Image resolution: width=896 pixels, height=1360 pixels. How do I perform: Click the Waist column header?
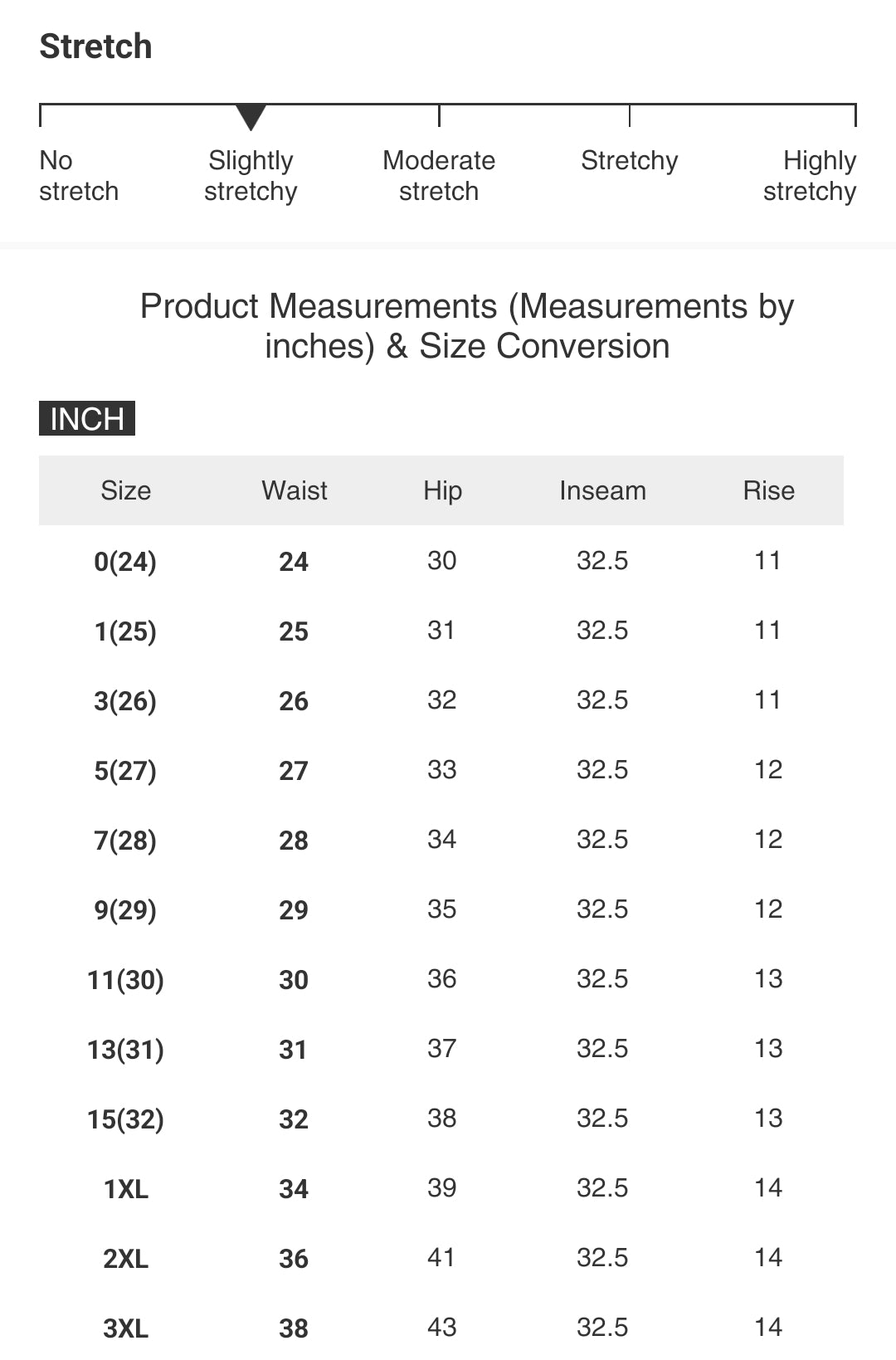295,490
